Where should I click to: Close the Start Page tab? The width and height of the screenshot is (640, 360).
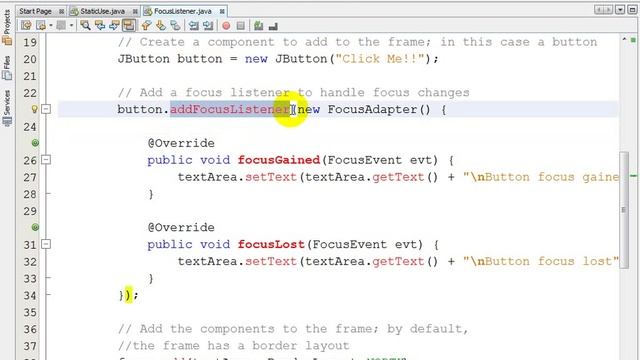pyautogui.click(x=61, y=11)
